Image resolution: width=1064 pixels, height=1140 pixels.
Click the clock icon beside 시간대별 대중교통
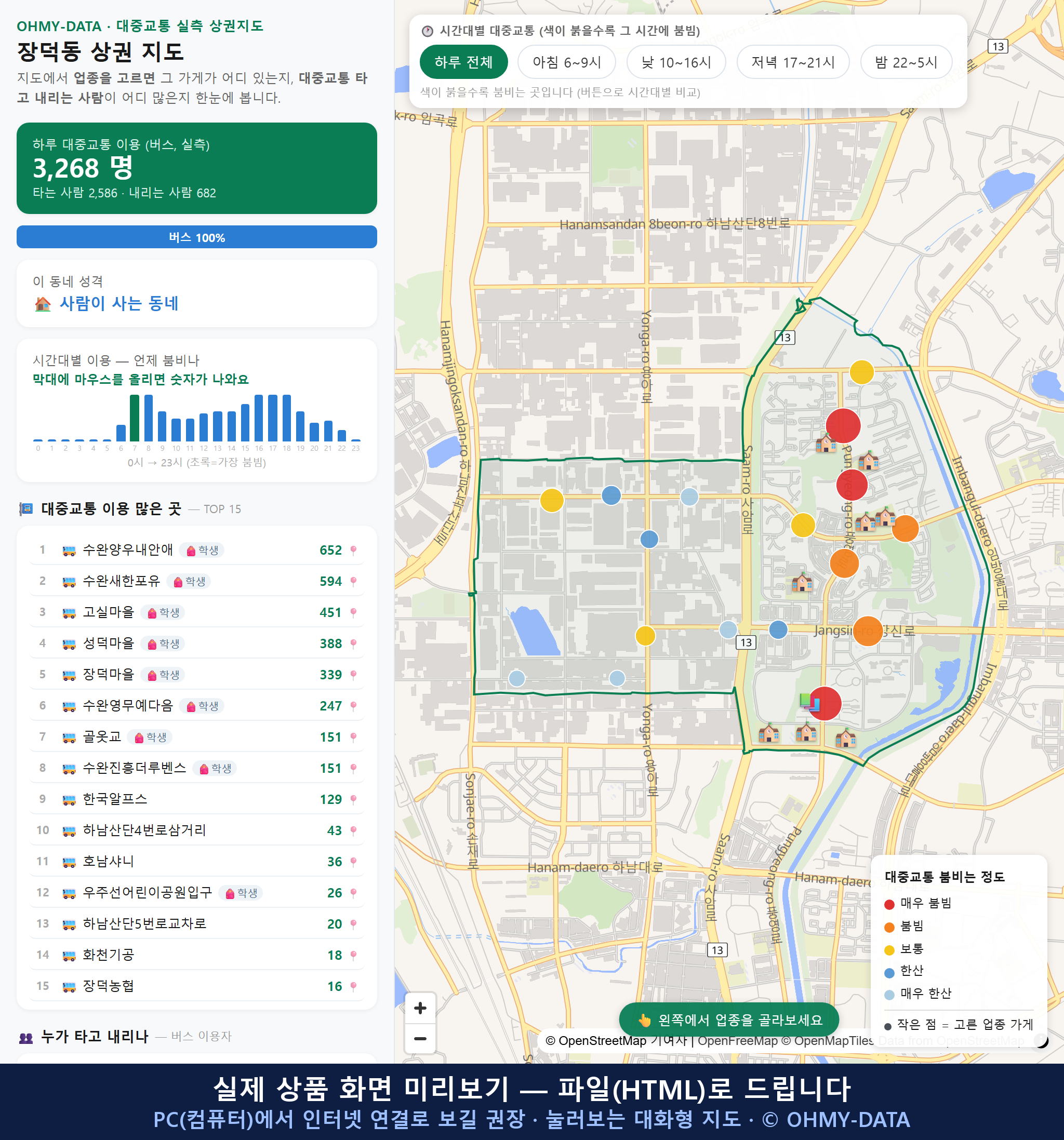tap(428, 31)
